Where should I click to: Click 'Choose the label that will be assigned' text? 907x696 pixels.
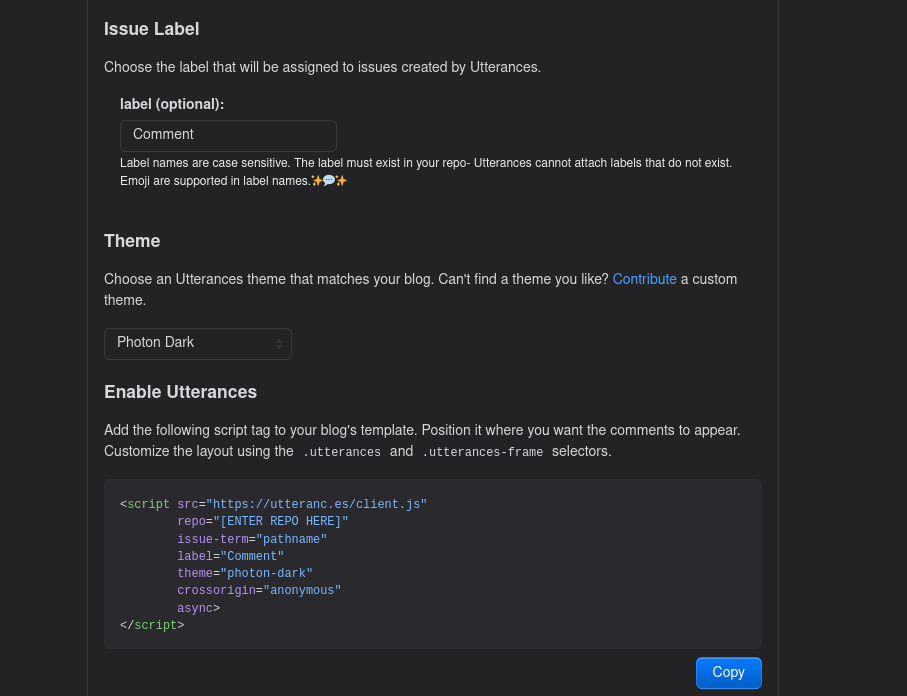[322, 67]
